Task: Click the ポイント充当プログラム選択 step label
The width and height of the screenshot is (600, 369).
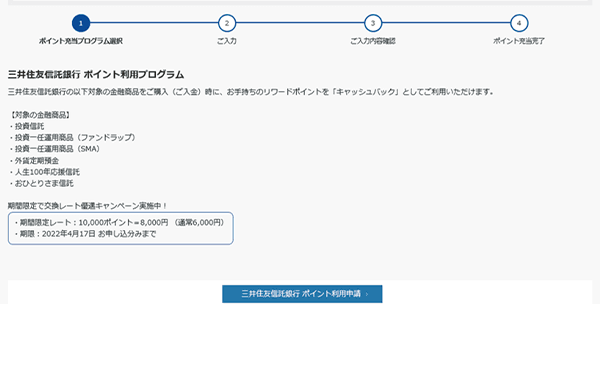Action: tap(81, 41)
